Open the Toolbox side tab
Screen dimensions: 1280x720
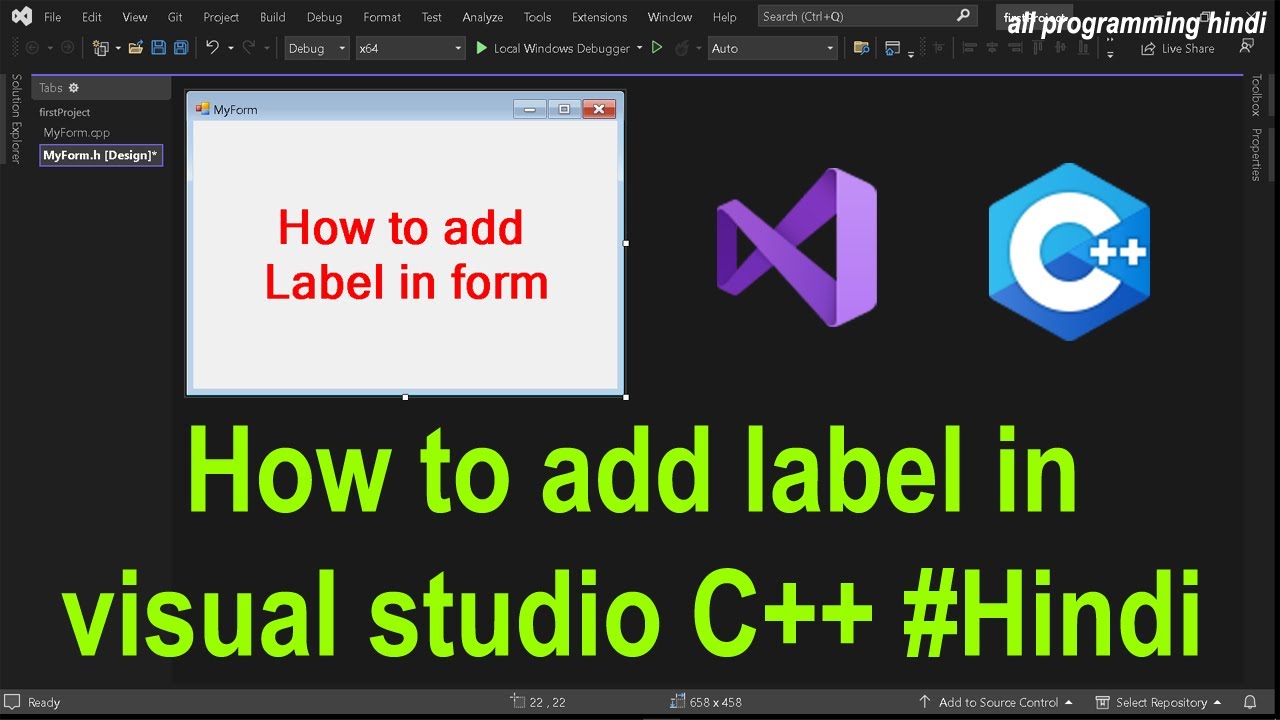pyautogui.click(x=1256, y=95)
